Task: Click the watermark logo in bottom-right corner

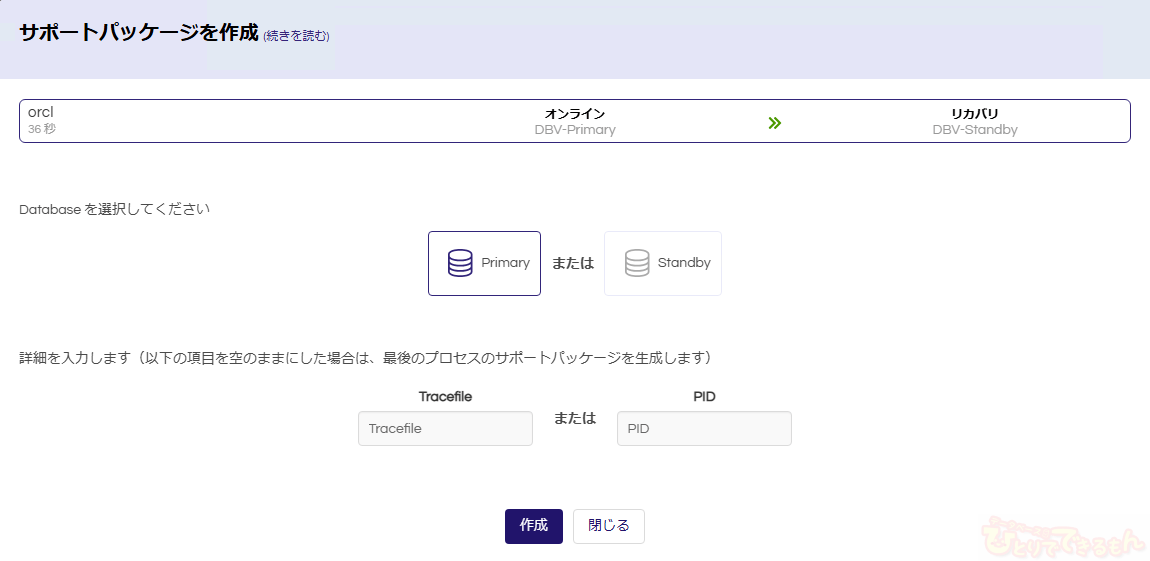Action: tap(1064, 537)
